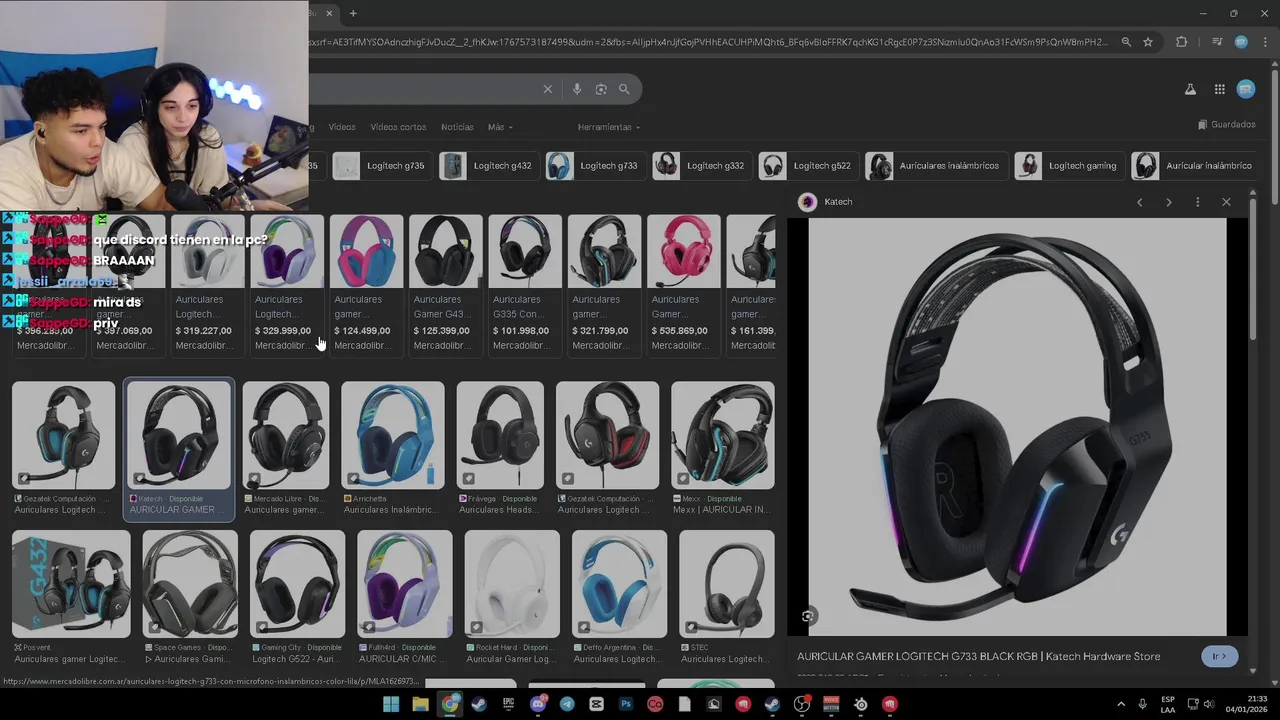Open a new Chrome tab

click(353, 13)
